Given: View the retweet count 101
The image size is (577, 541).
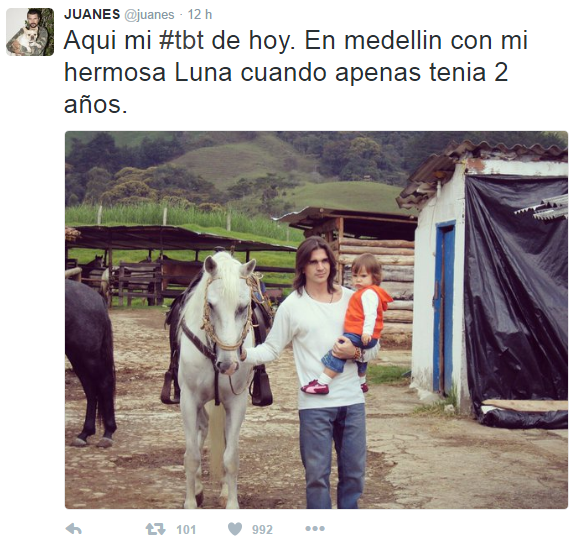Looking at the screenshot, I should coord(186,530).
